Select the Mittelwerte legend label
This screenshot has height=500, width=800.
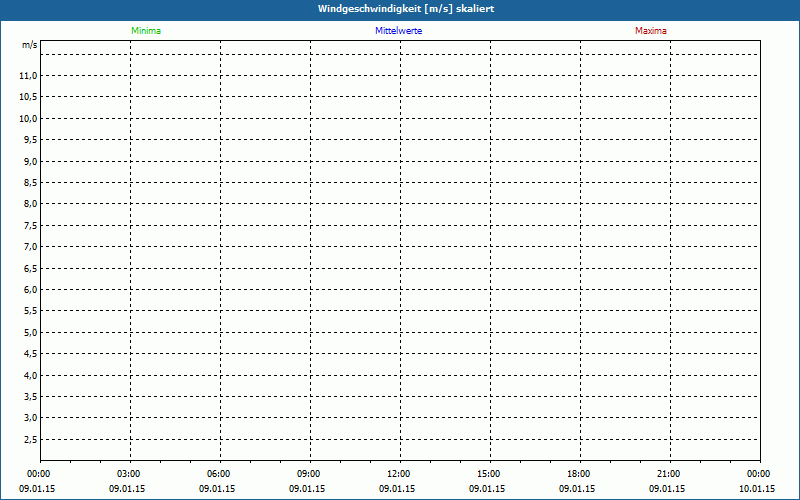coord(398,31)
